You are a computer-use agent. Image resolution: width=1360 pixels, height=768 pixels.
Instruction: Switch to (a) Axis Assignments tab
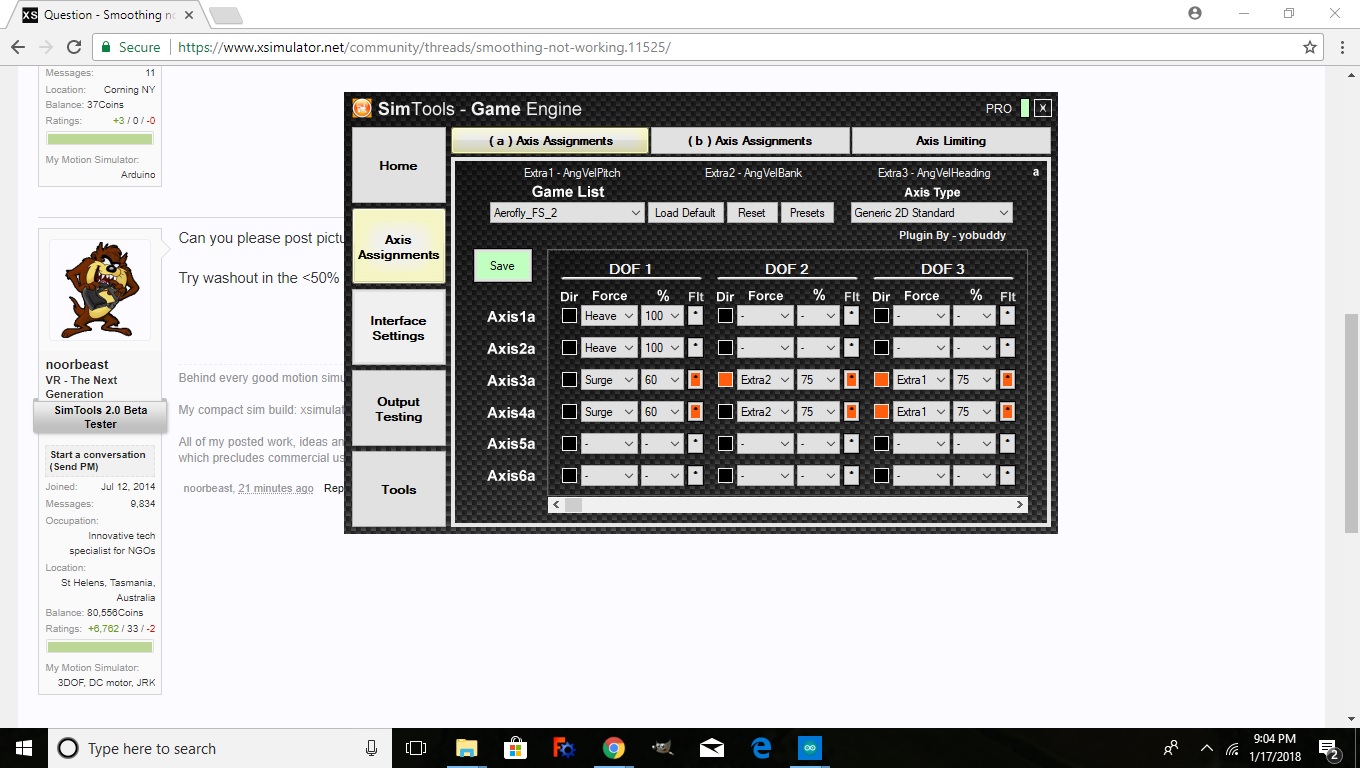click(x=550, y=141)
